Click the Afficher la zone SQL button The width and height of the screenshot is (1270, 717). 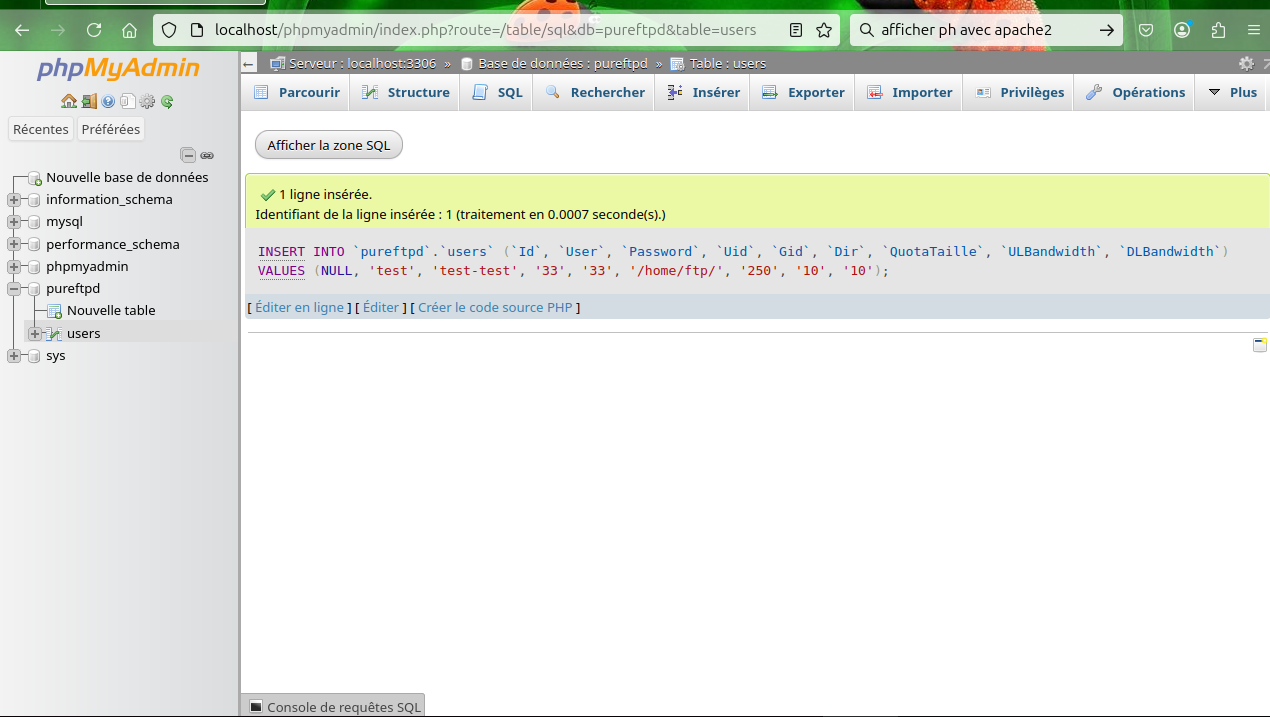point(329,145)
